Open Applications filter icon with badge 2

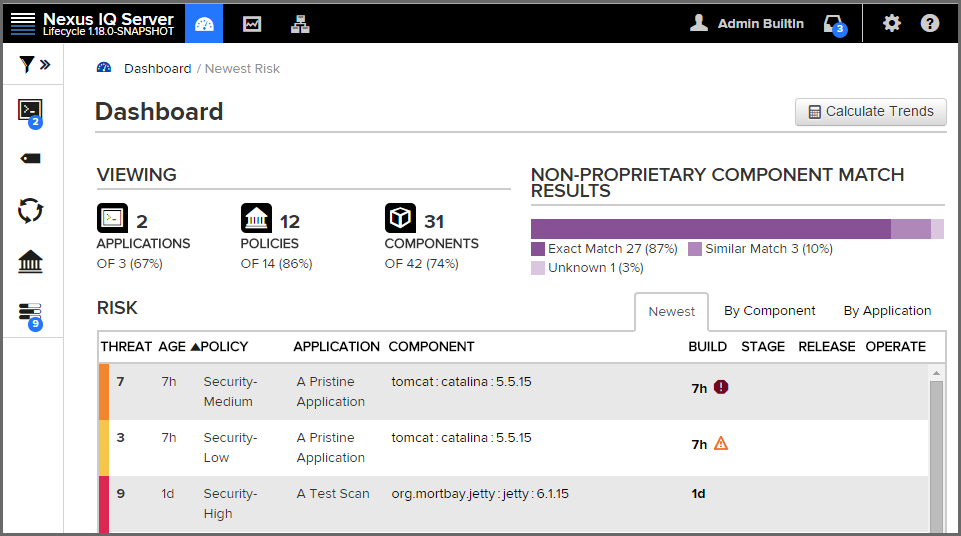[x=31, y=112]
